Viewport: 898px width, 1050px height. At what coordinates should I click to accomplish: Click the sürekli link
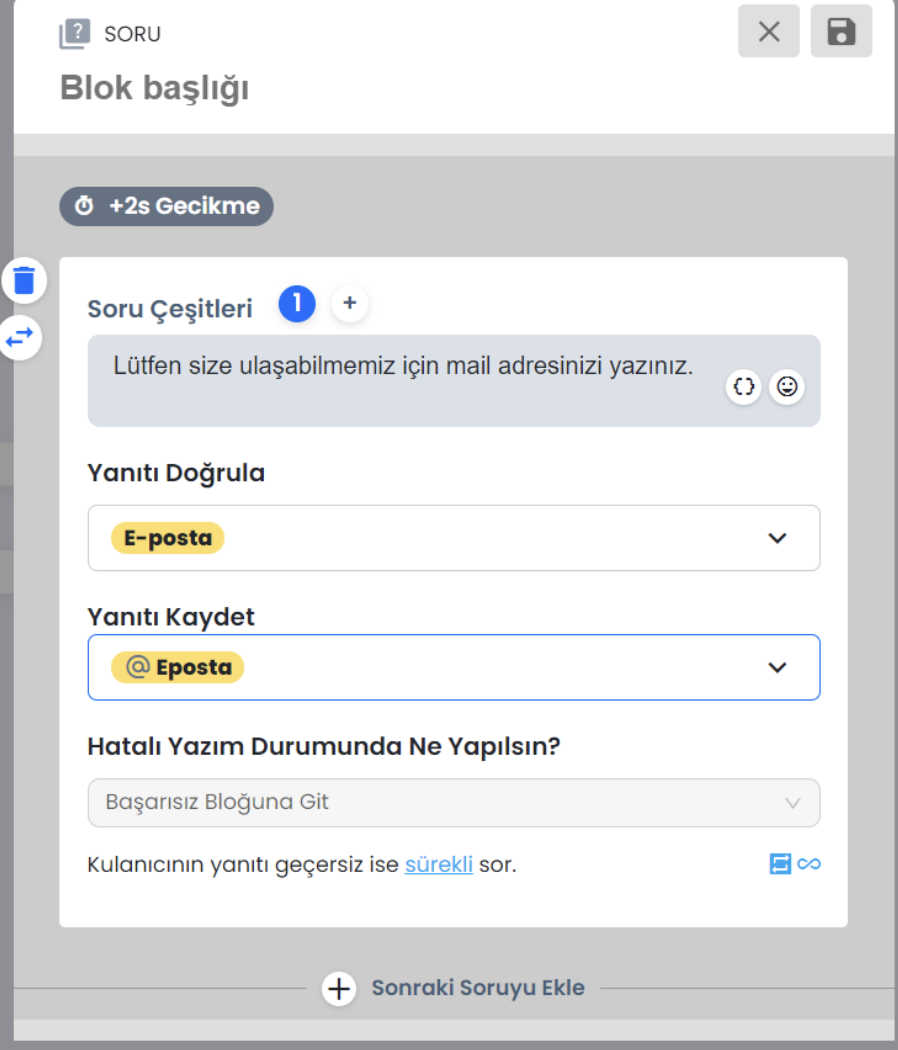coord(439,865)
